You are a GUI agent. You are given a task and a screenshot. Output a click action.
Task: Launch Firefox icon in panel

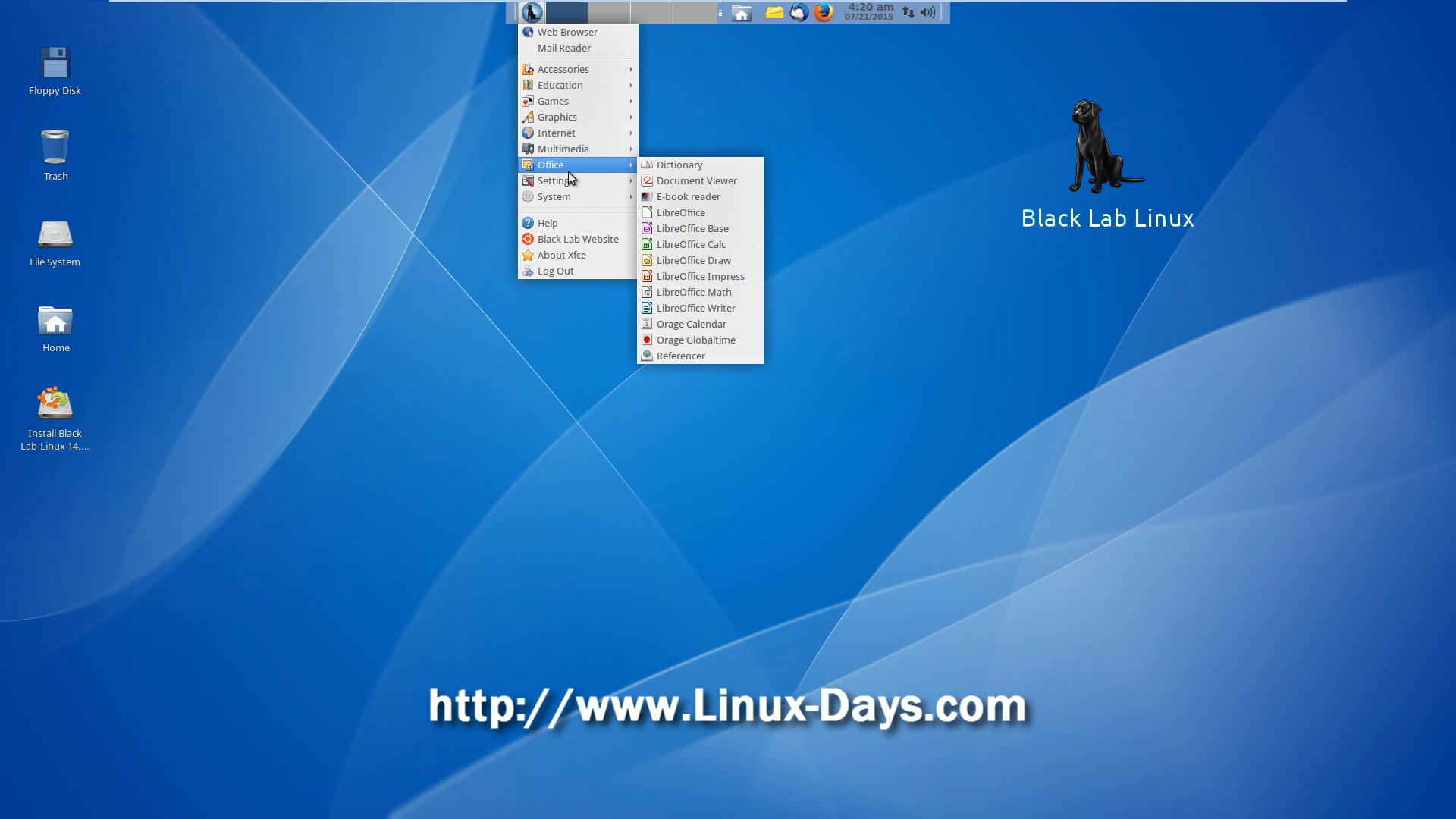tap(823, 12)
